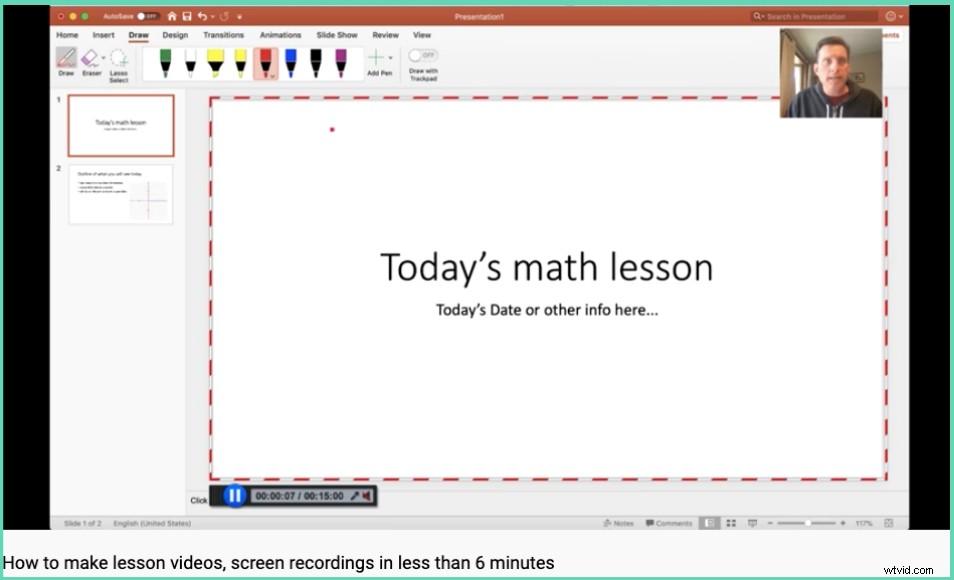This screenshot has width=954, height=580.
Task: Switch to the Animations tab
Action: pos(279,34)
